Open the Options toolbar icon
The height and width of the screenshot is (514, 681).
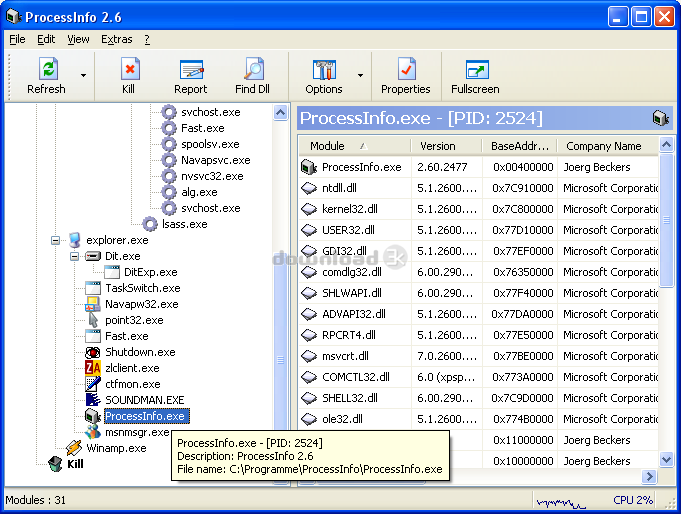pyautogui.click(x=324, y=70)
